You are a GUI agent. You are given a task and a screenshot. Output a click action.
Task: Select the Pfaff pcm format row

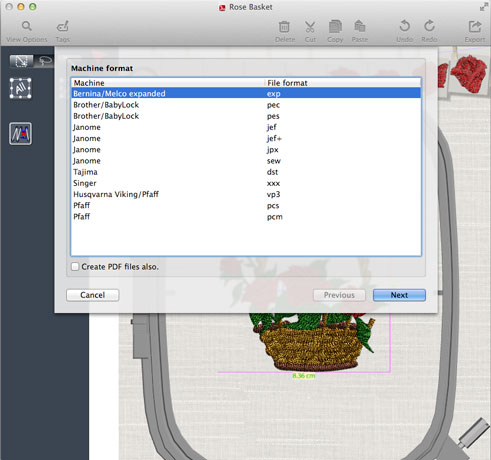click(246, 216)
